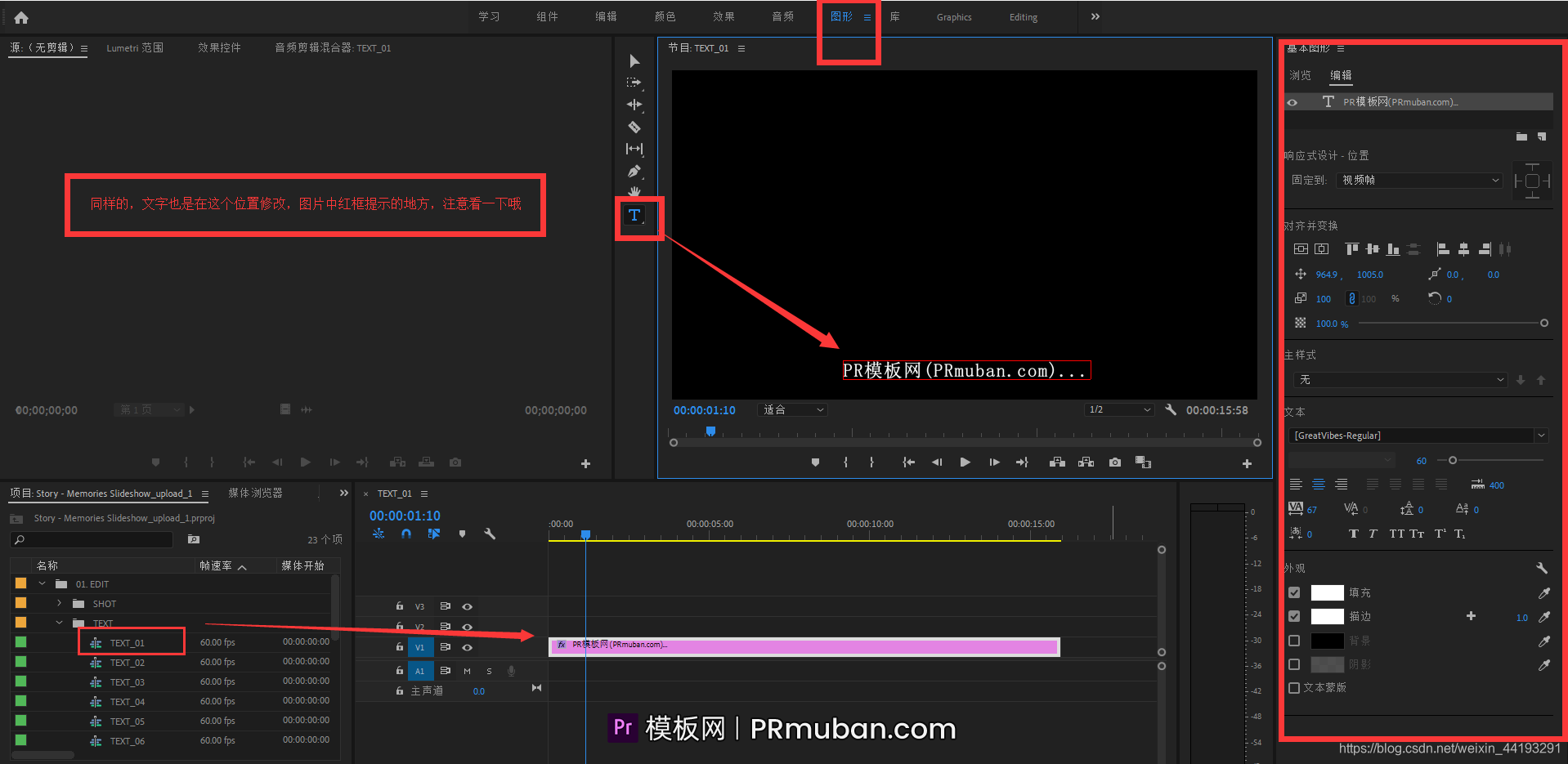
Task: Step forward one frame in Program monitor
Action: point(994,462)
